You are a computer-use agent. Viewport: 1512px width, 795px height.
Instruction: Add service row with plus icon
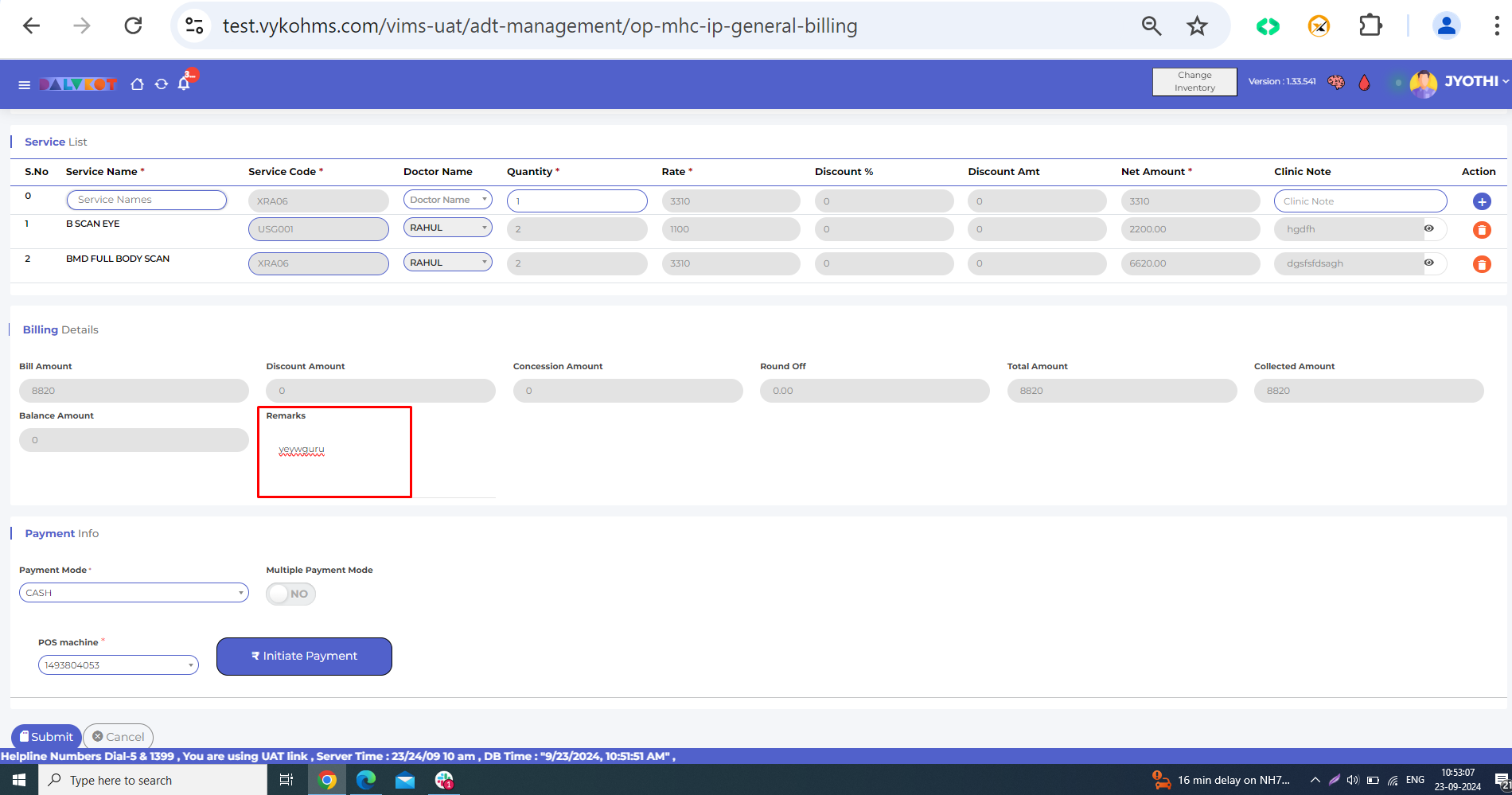click(x=1481, y=201)
